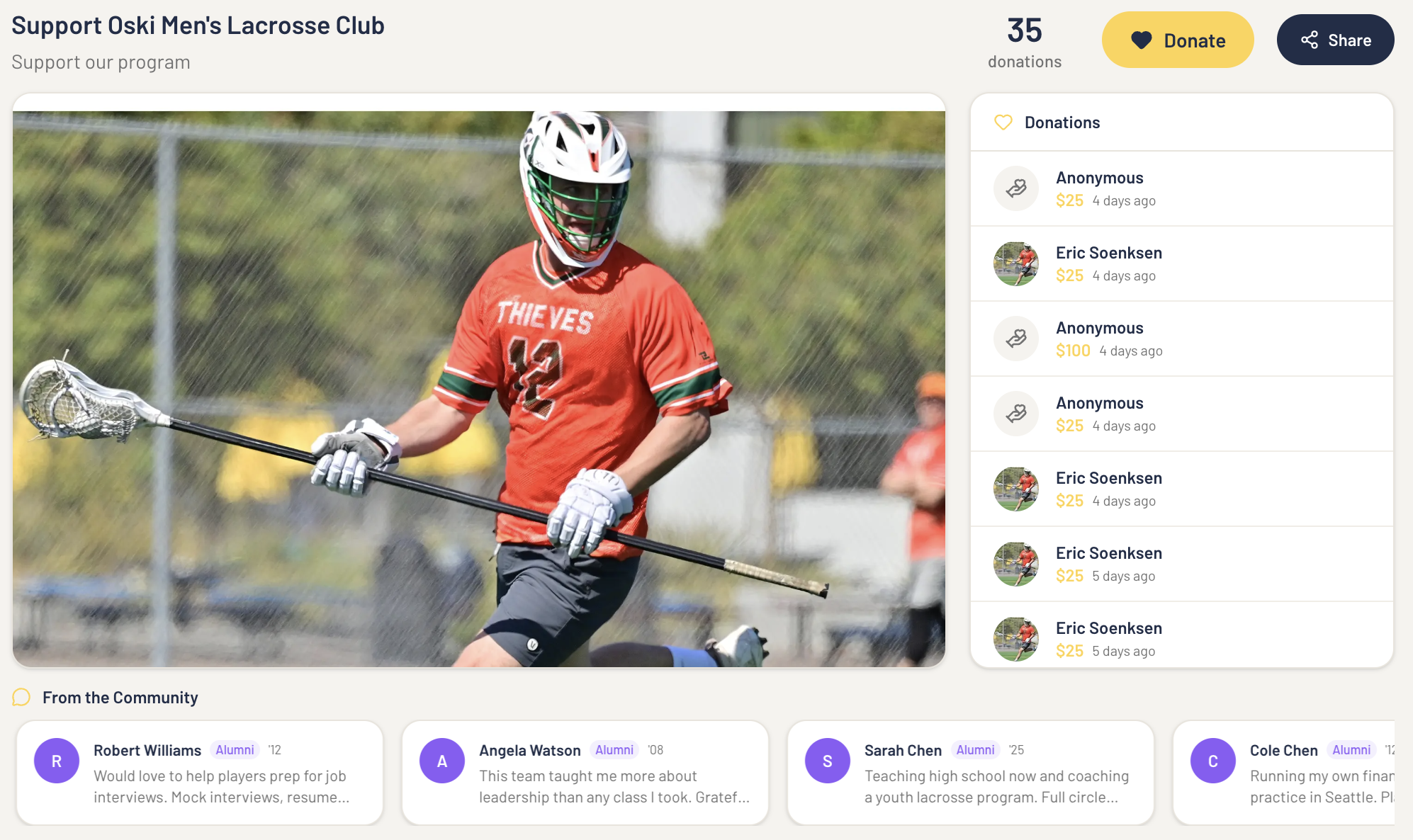1413x840 pixels.
Task: Click the speech bubble icon by From the Community
Action: point(21,698)
